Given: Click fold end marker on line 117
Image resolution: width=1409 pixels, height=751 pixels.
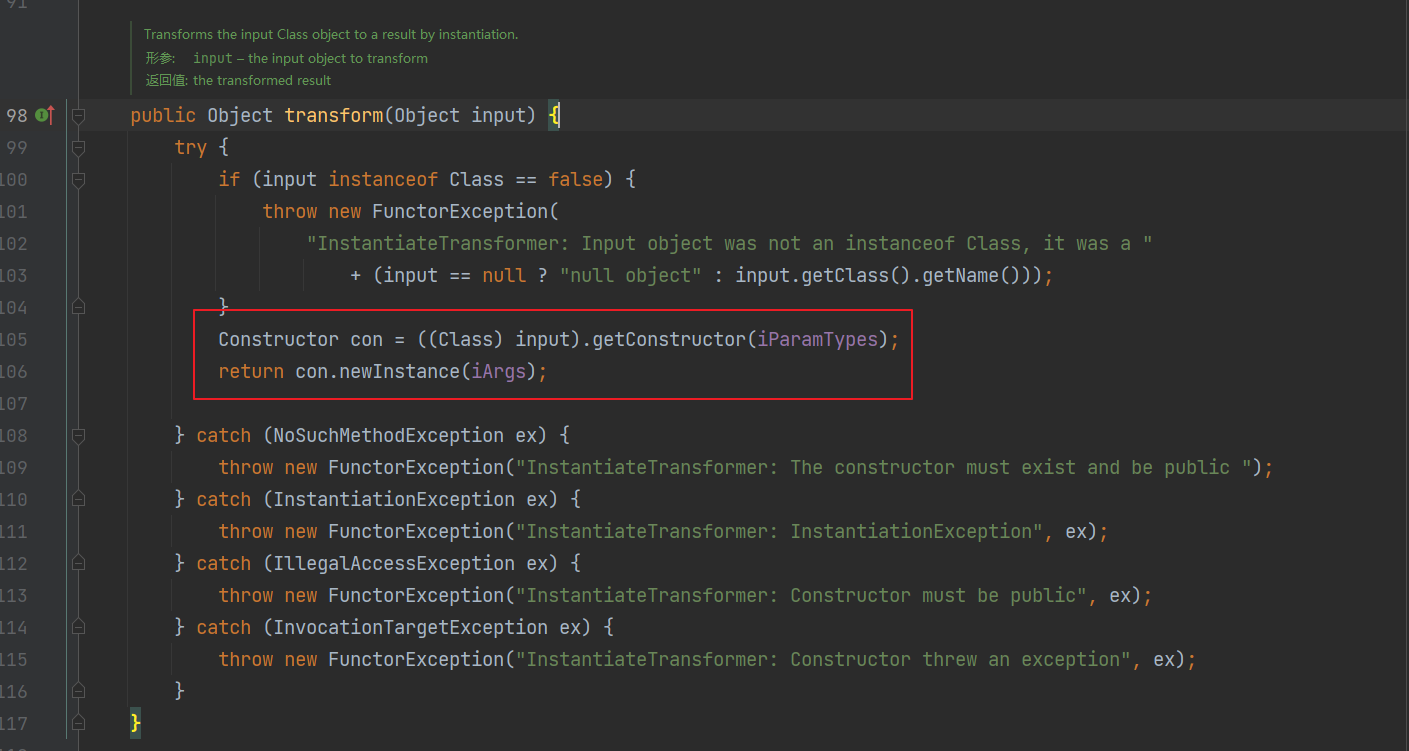Looking at the screenshot, I should [78, 723].
